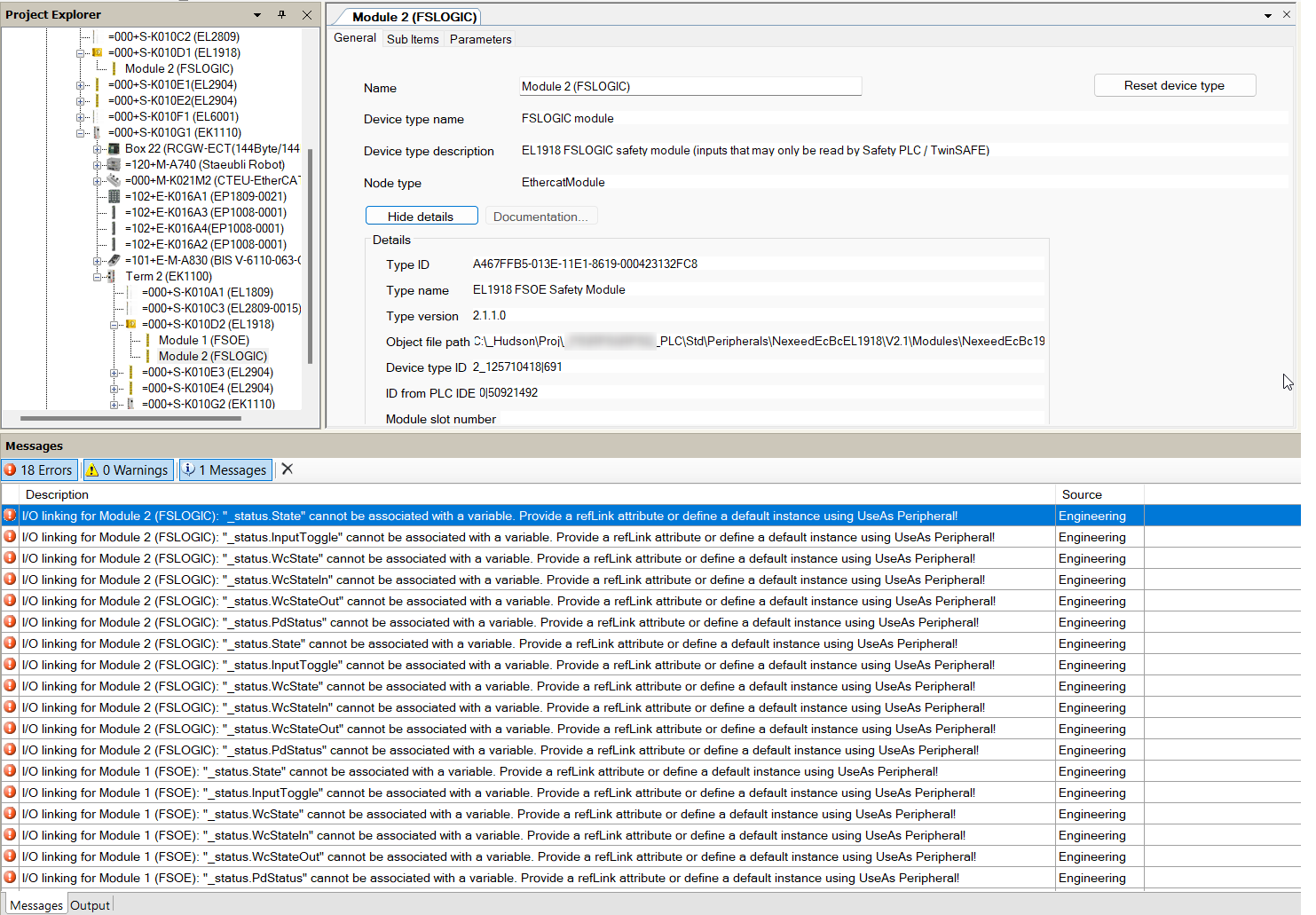Click the Hide details button
Viewport: 1316px width, 915px height.
(x=421, y=217)
